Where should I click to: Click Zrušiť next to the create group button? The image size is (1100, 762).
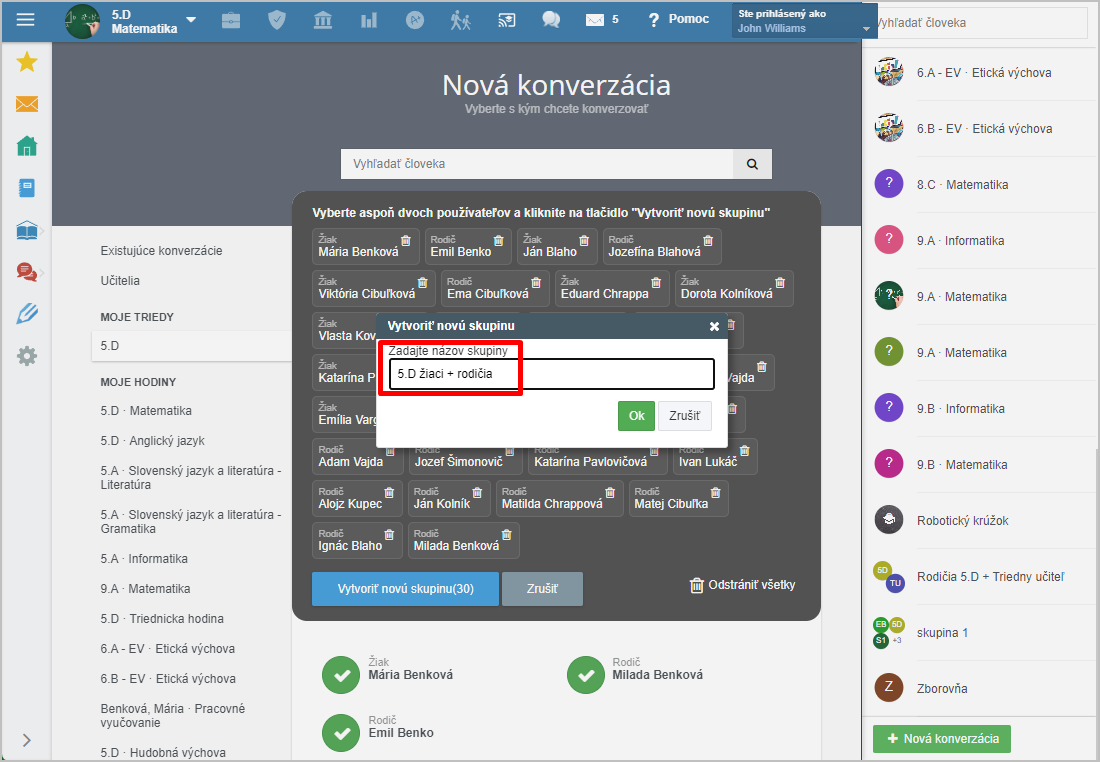pos(542,589)
